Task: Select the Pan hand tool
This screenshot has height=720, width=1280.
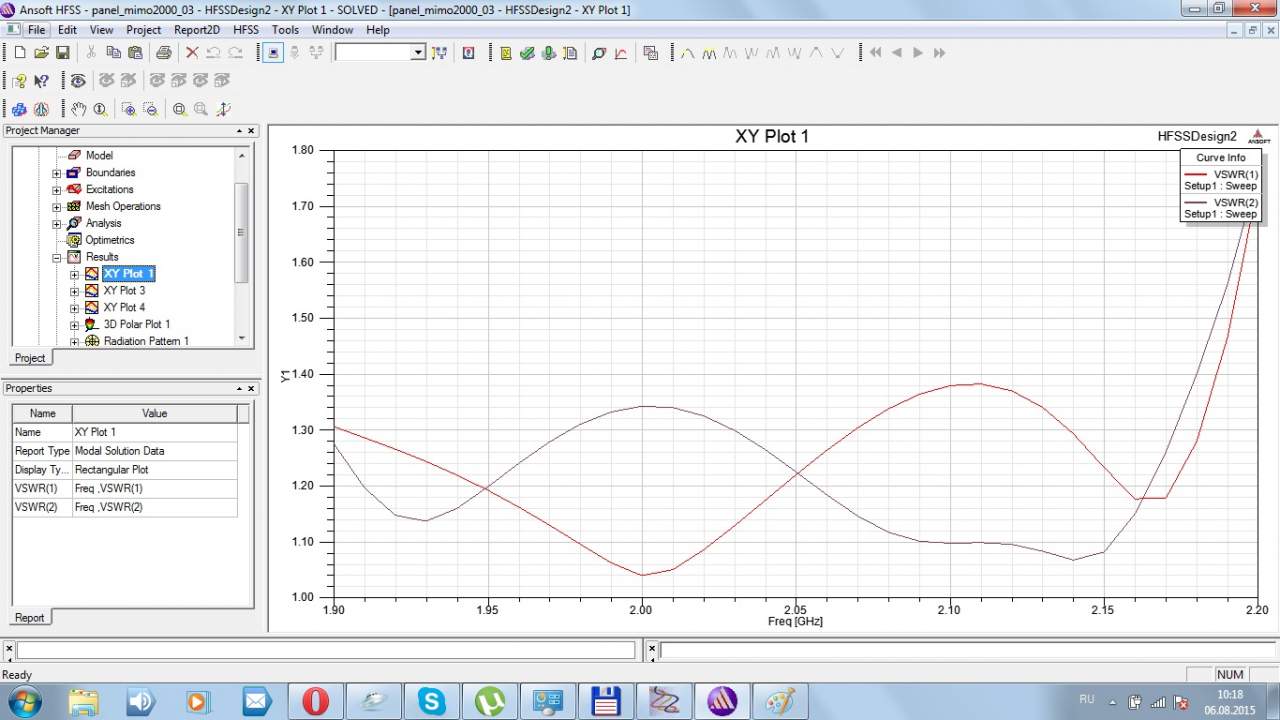Action: point(78,109)
